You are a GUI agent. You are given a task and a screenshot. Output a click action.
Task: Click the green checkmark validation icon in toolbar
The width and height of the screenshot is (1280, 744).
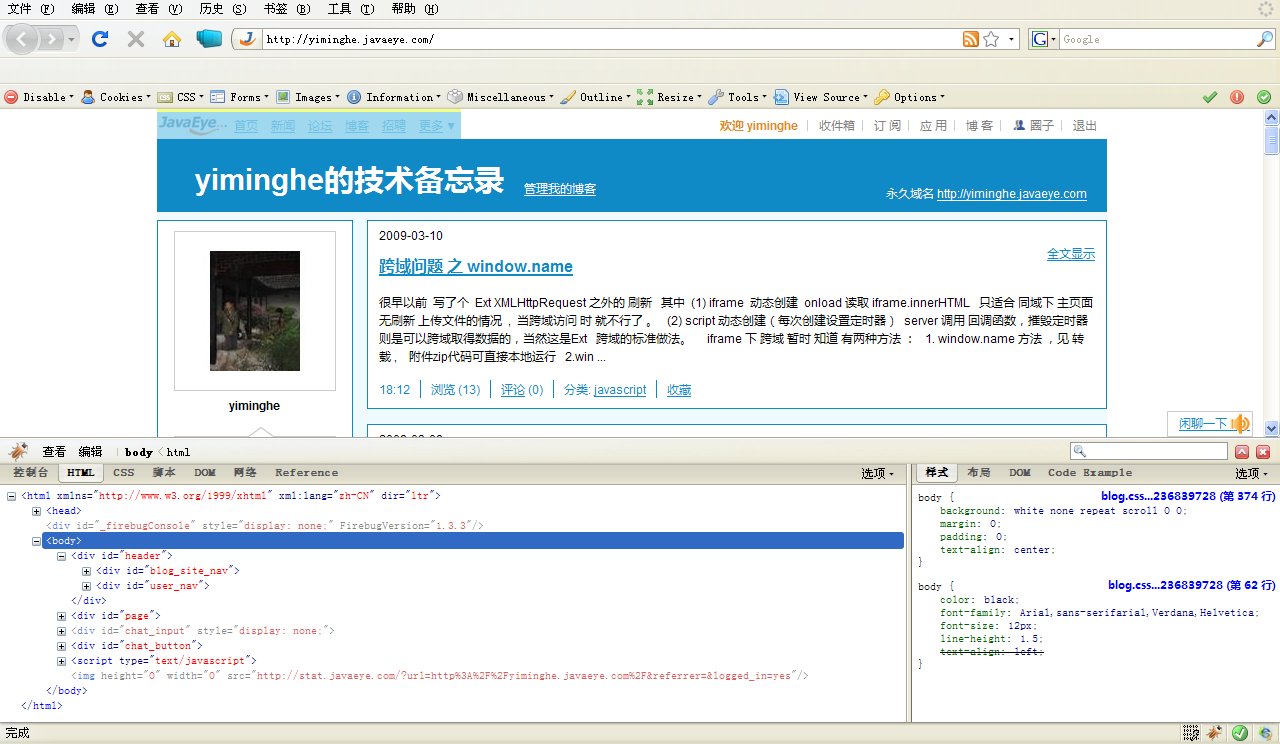(1210, 97)
